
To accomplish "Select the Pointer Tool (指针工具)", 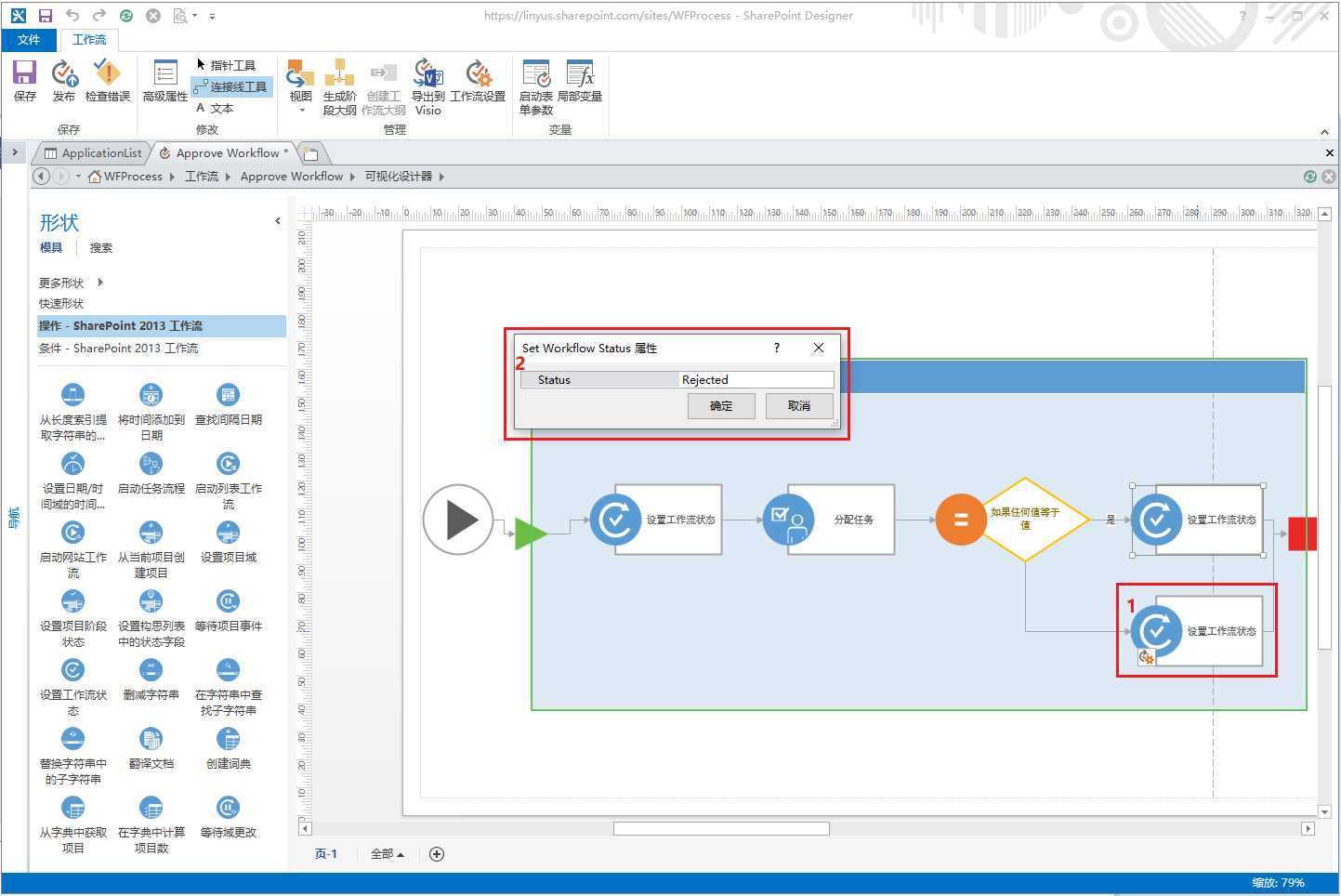I will point(226,65).
